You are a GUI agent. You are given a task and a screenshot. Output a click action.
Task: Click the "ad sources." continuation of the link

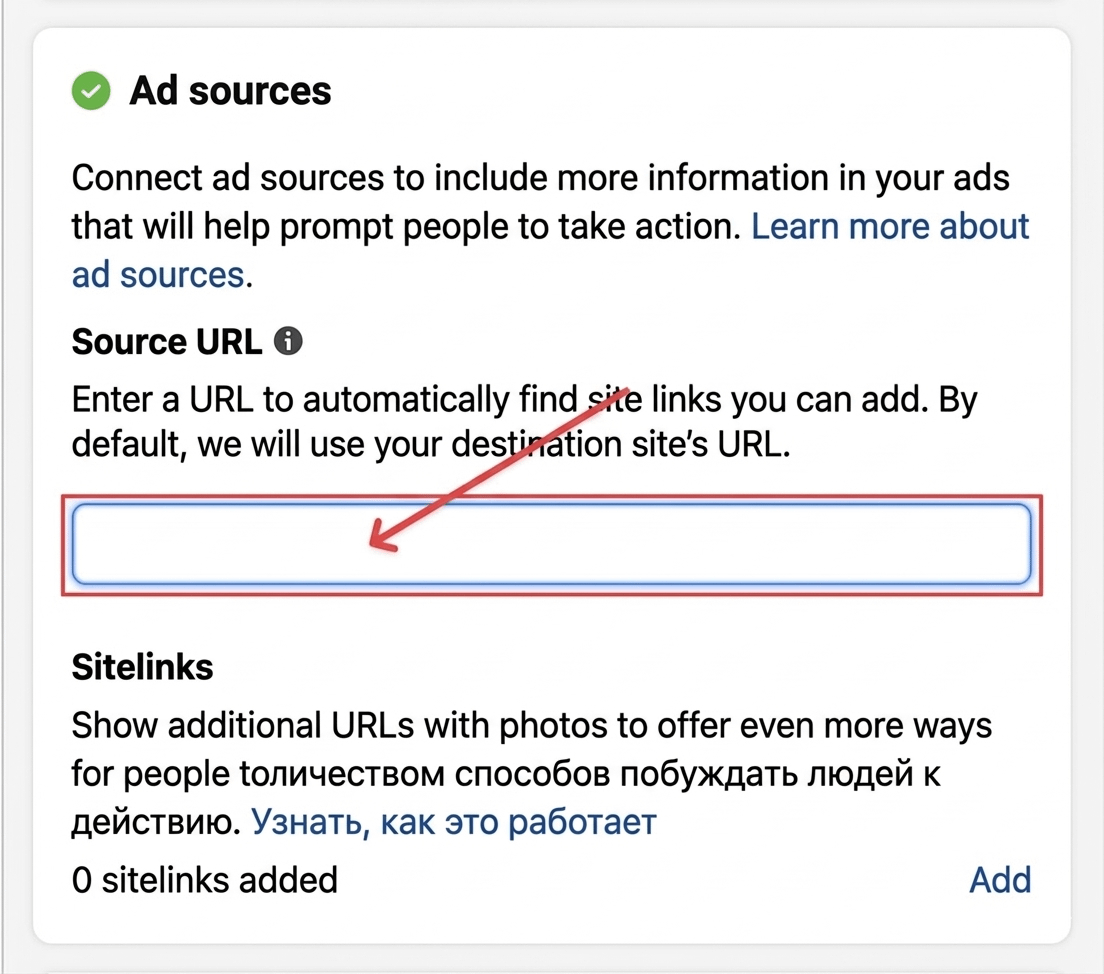160,274
